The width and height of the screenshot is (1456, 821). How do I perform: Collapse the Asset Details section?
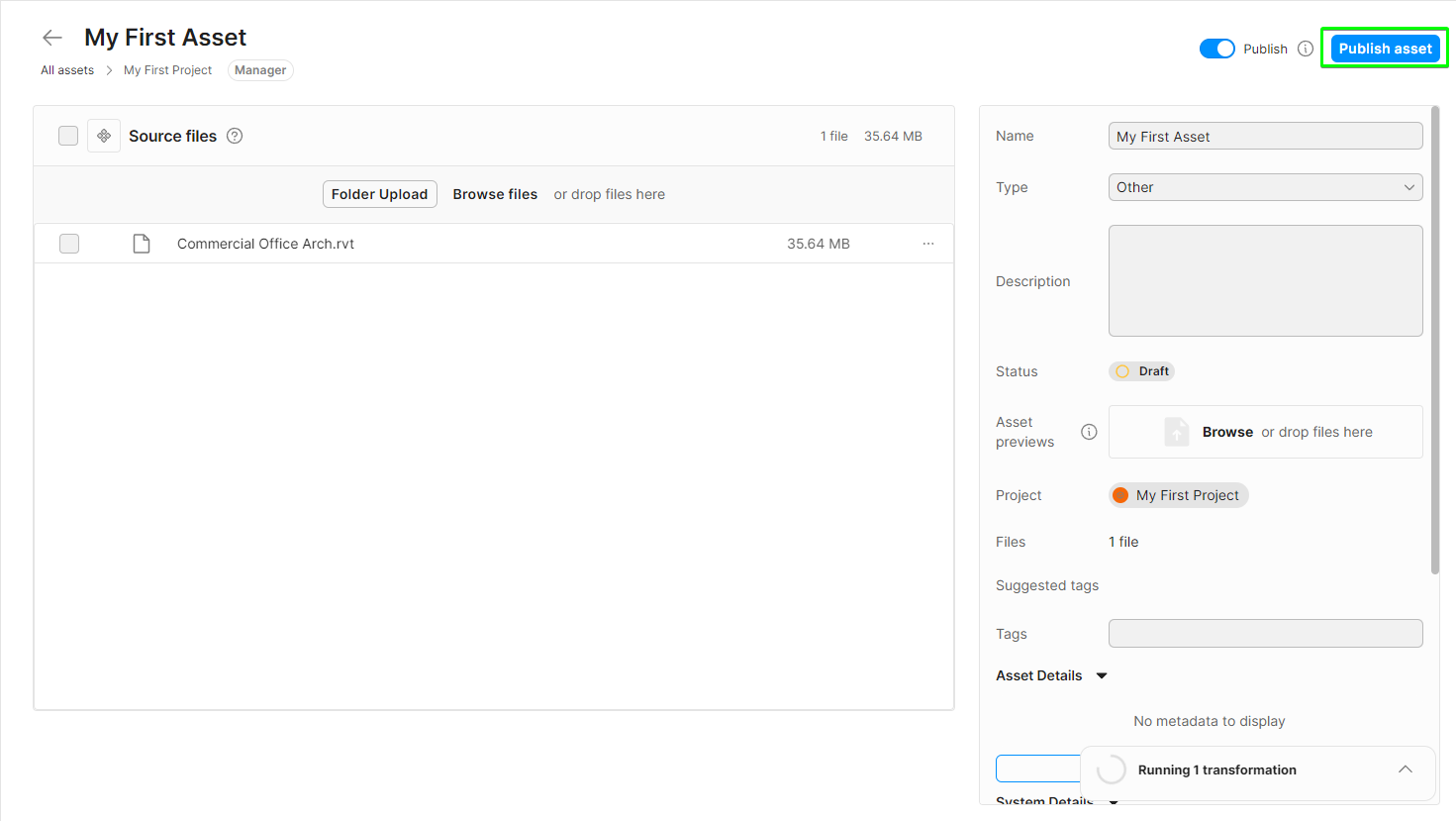1102,675
